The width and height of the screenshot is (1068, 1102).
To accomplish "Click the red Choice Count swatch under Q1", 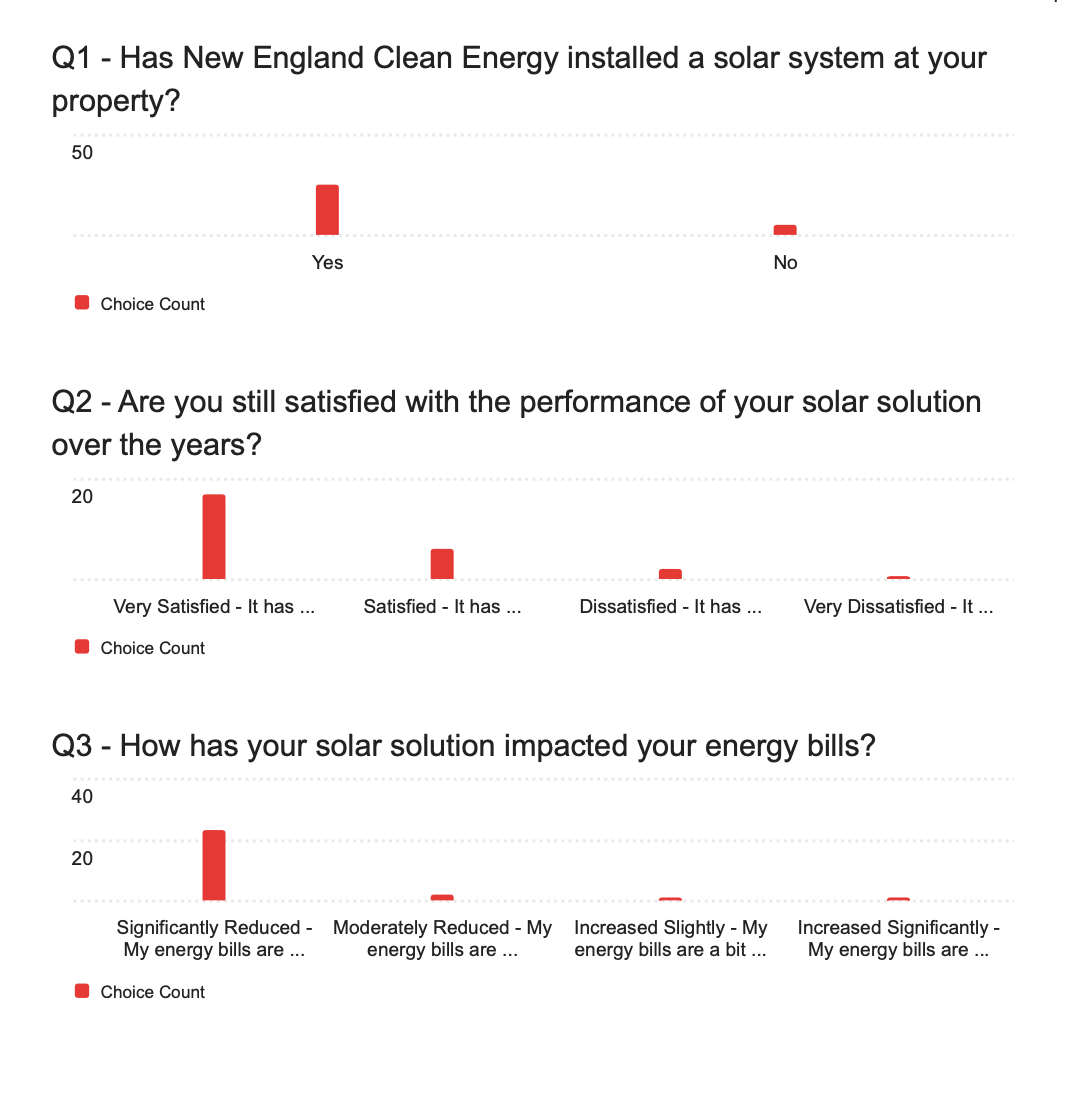I will tap(82, 303).
